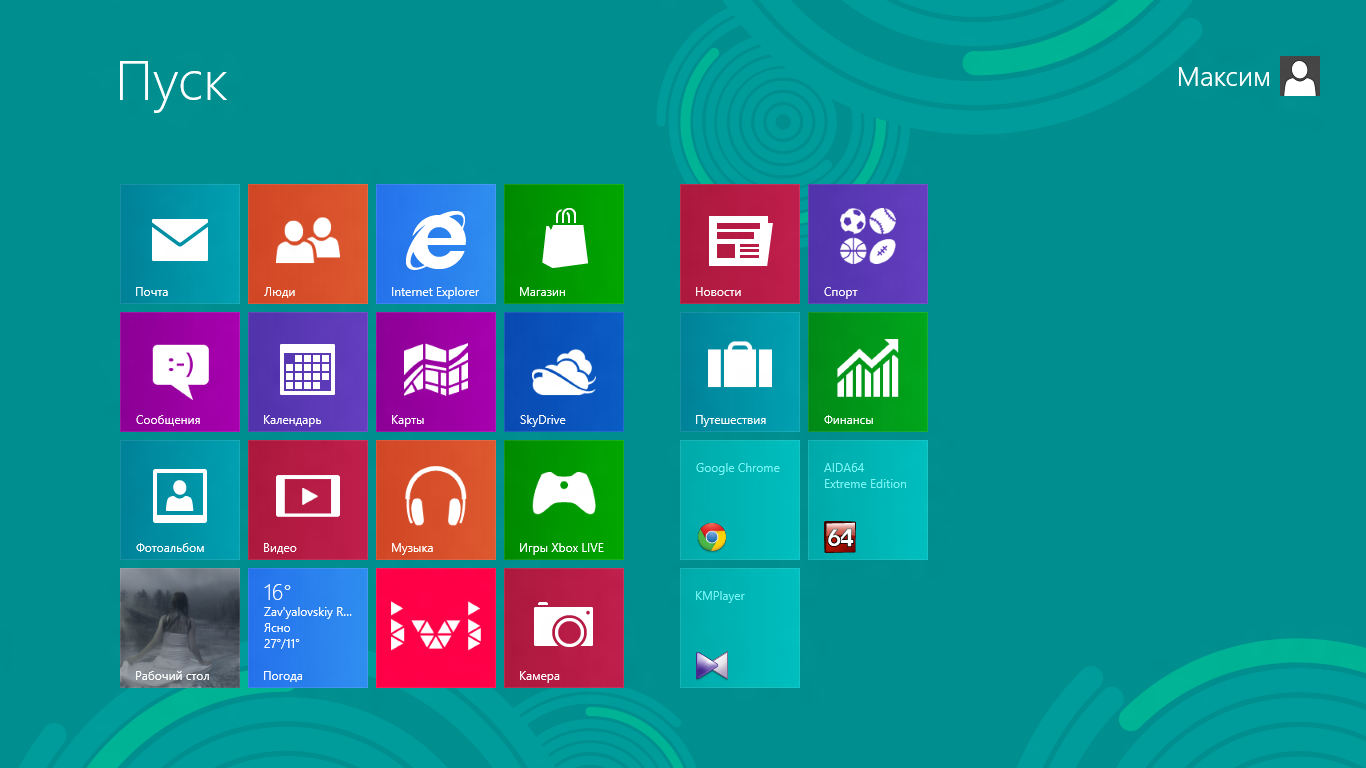This screenshot has width=1366, height=768.
Task: Open the Видео video tile
Action: pos(308,499)
